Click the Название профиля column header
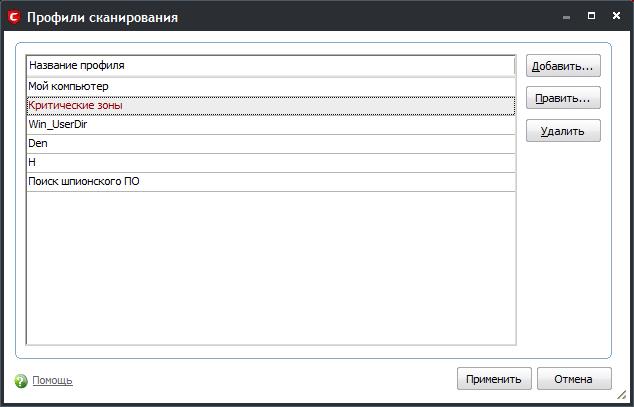 click(x=270, y=65)
